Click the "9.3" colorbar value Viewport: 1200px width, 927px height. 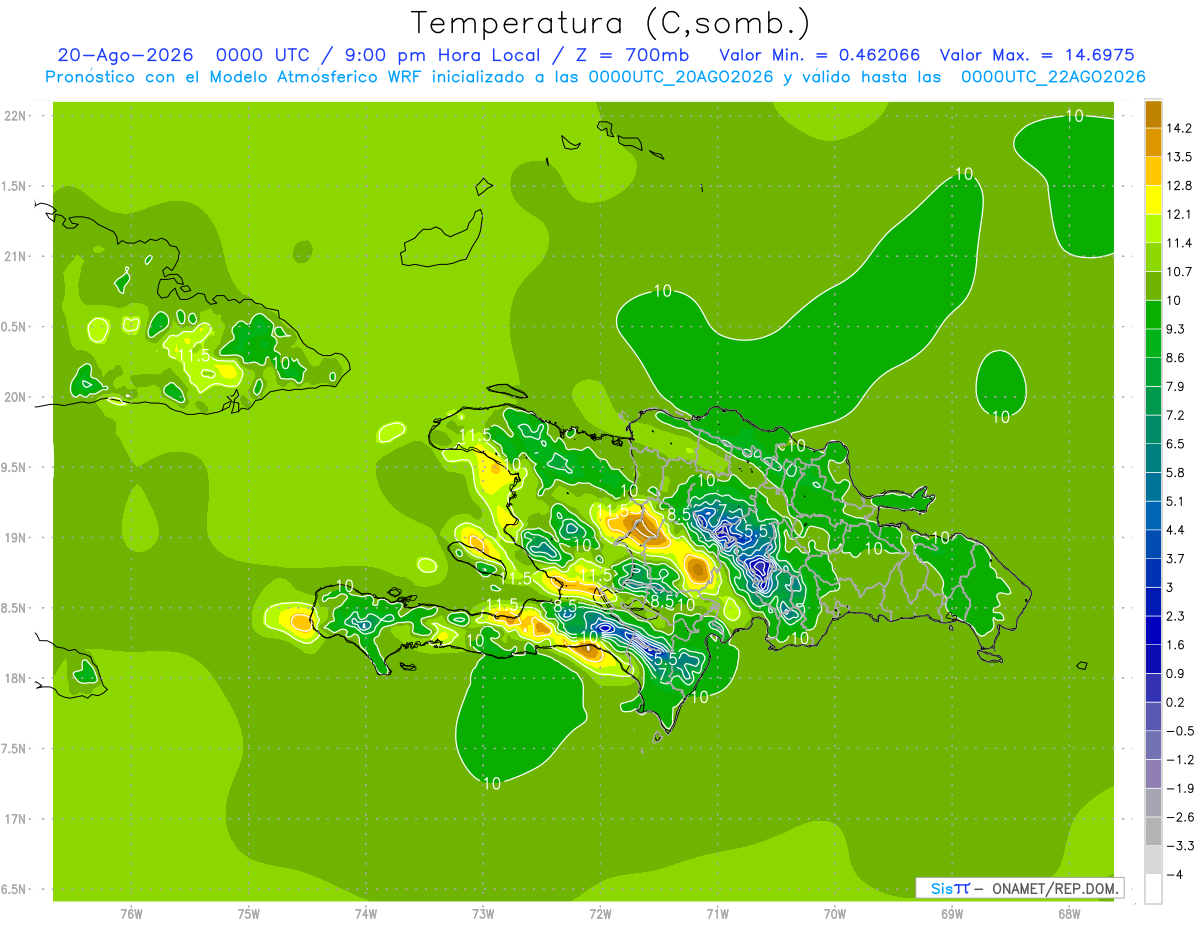tap(1175, 329)
